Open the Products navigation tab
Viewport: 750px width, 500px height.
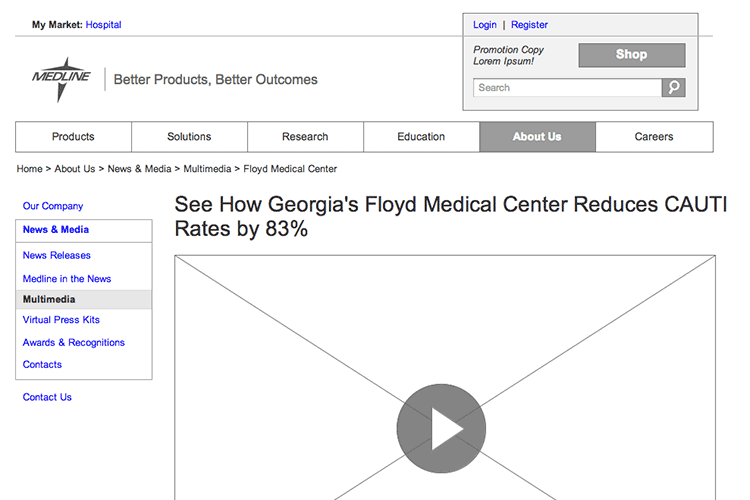[73, 137]
